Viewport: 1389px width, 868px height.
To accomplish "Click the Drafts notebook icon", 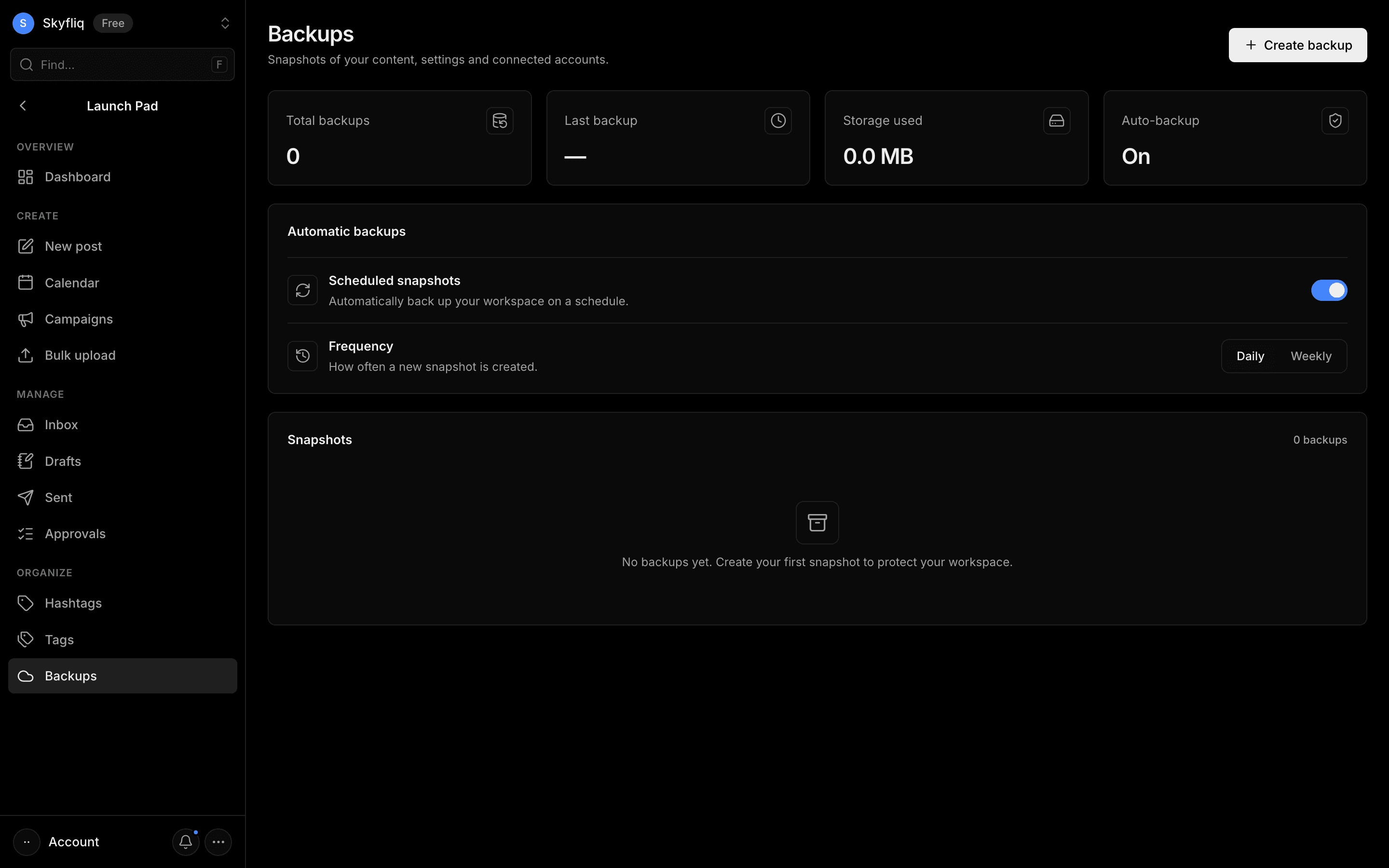I will tap(25, 461).
